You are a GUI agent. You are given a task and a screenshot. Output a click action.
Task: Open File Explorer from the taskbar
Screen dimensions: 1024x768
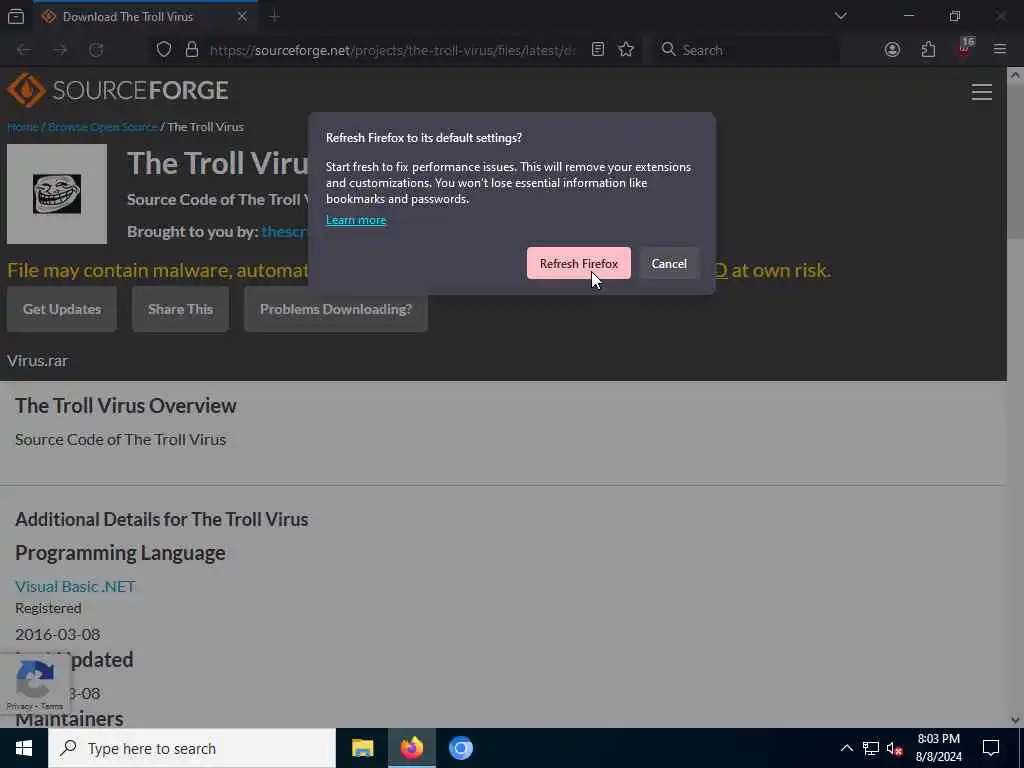click(x=362, y=748)
